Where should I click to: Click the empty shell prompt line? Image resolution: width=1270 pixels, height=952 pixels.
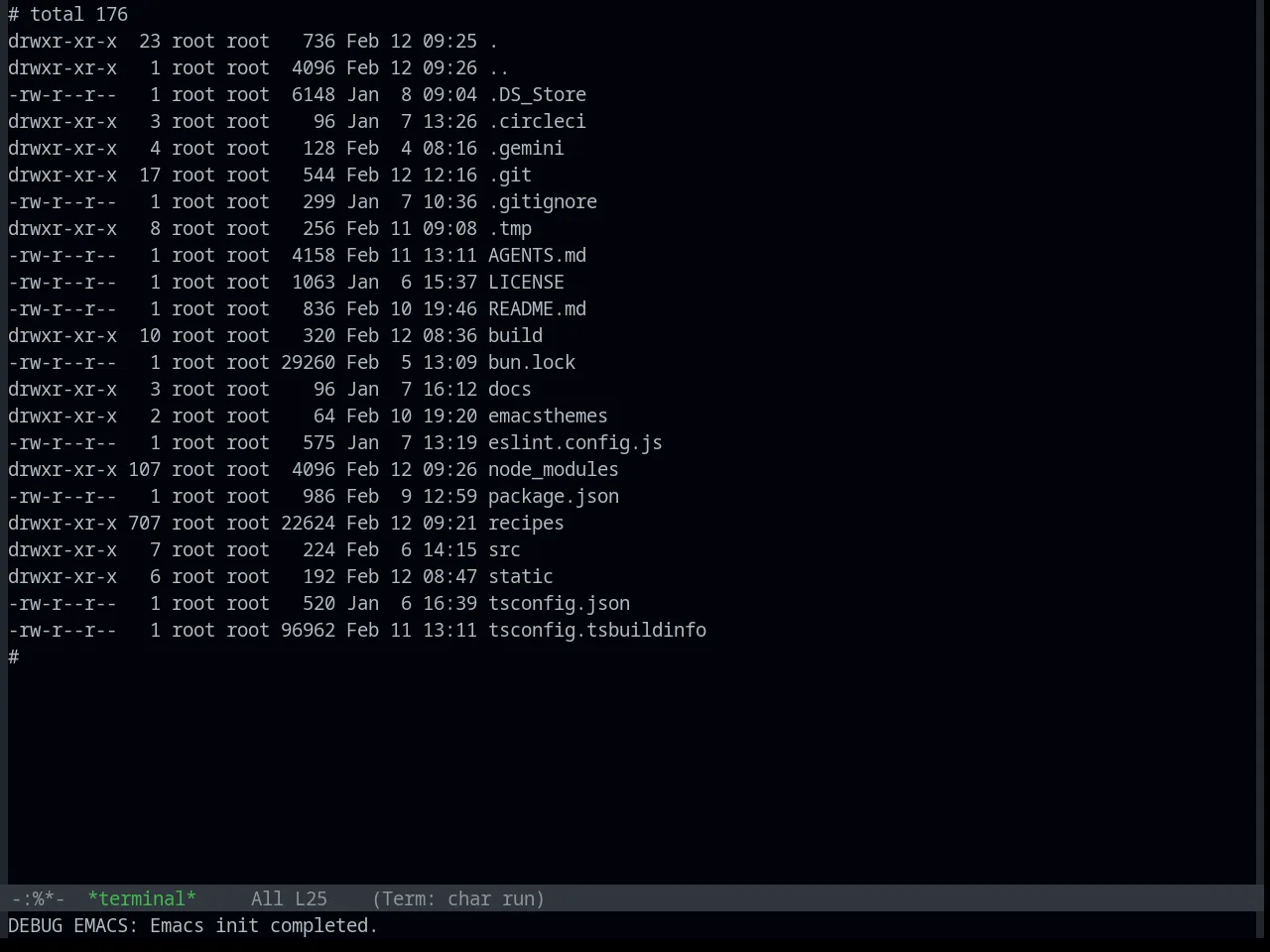(14, 656)
